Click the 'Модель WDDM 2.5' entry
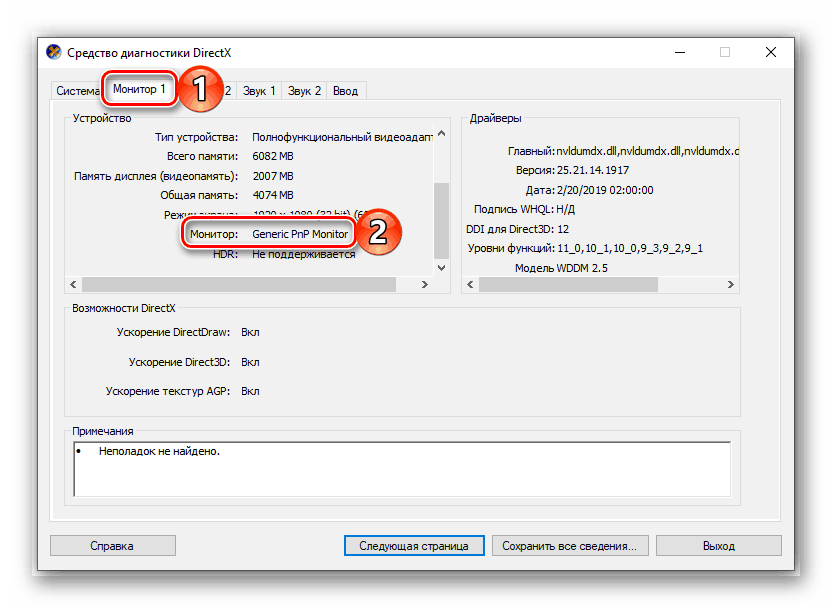This screenshot has width=832, height=608. click(561, 268)
